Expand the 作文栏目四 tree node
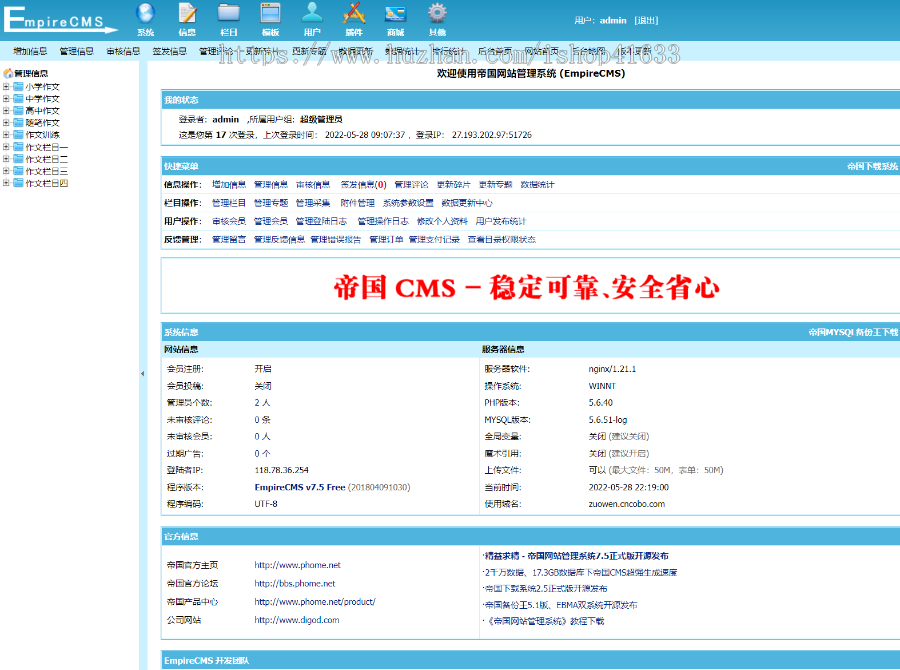This screenshot has height=670, width=900. click(x=6, y=183)
